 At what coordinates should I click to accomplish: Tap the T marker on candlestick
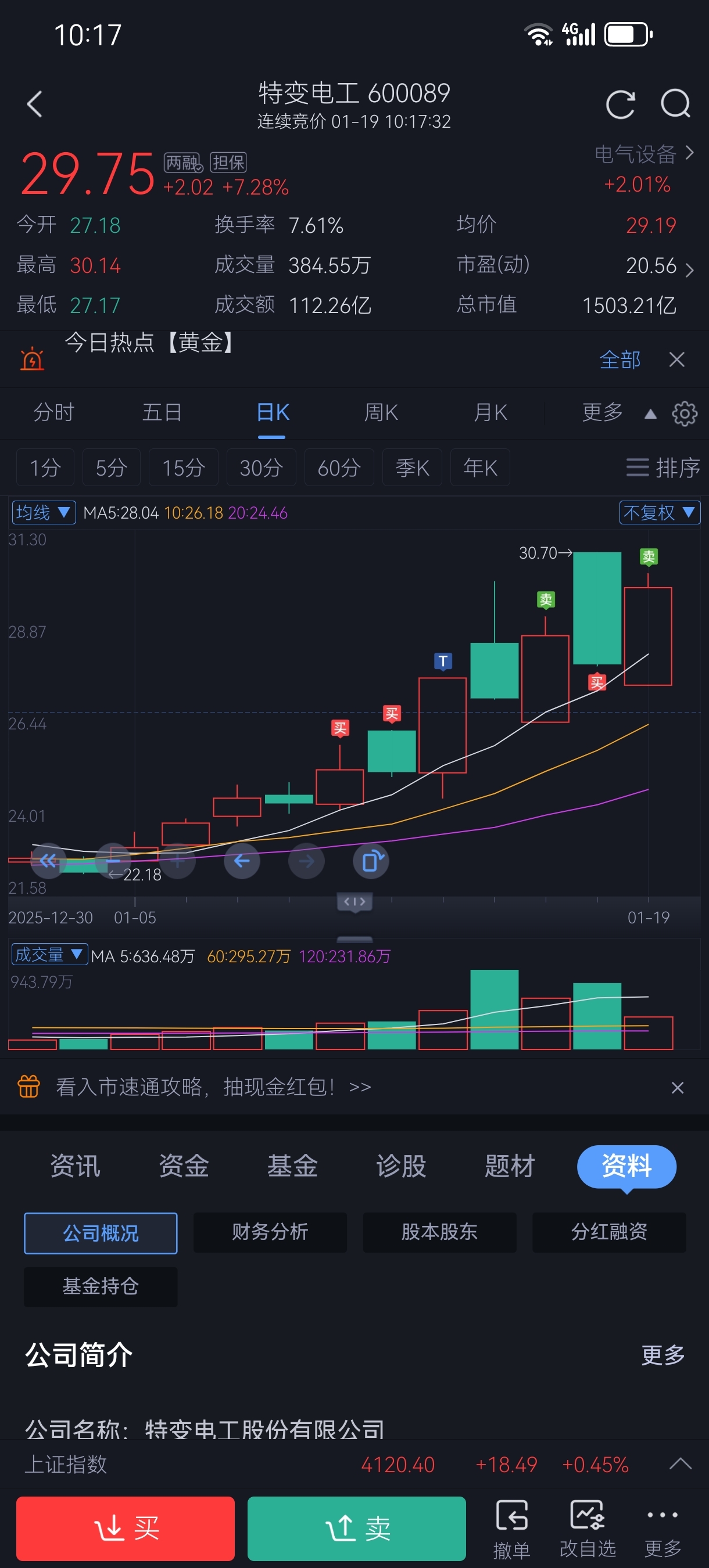click(x=443, y=661)
